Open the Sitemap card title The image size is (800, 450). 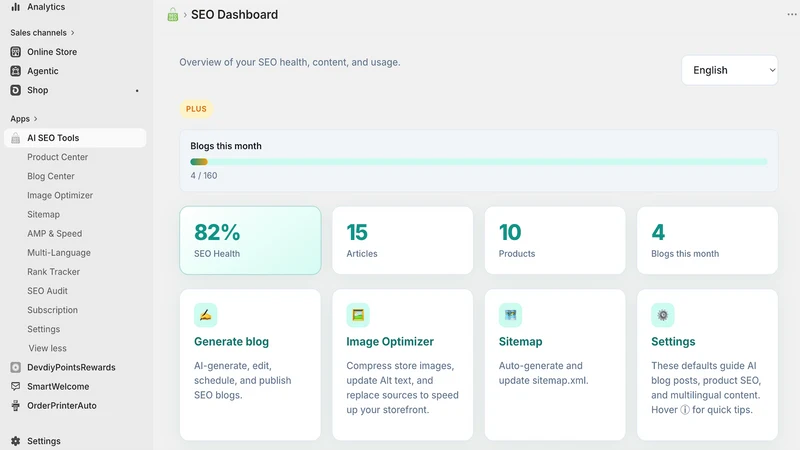click(x=520, y=342)
